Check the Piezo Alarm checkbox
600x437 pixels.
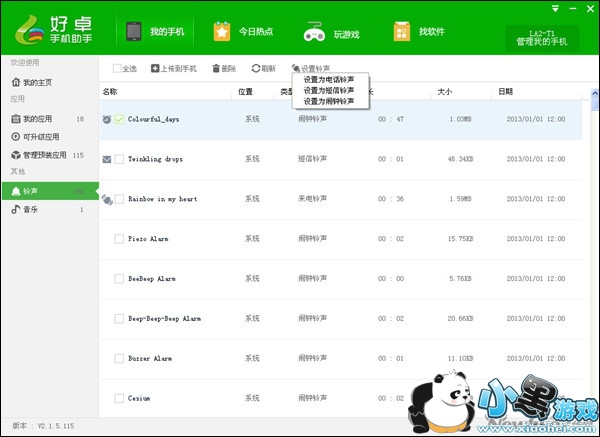click(119, 239)
